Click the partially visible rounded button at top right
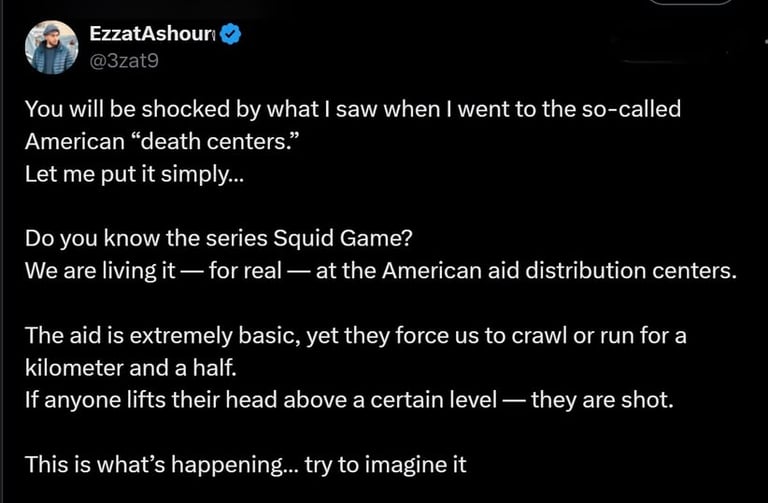The width and height of the screenshot is (768, 503). coord(691,2)
